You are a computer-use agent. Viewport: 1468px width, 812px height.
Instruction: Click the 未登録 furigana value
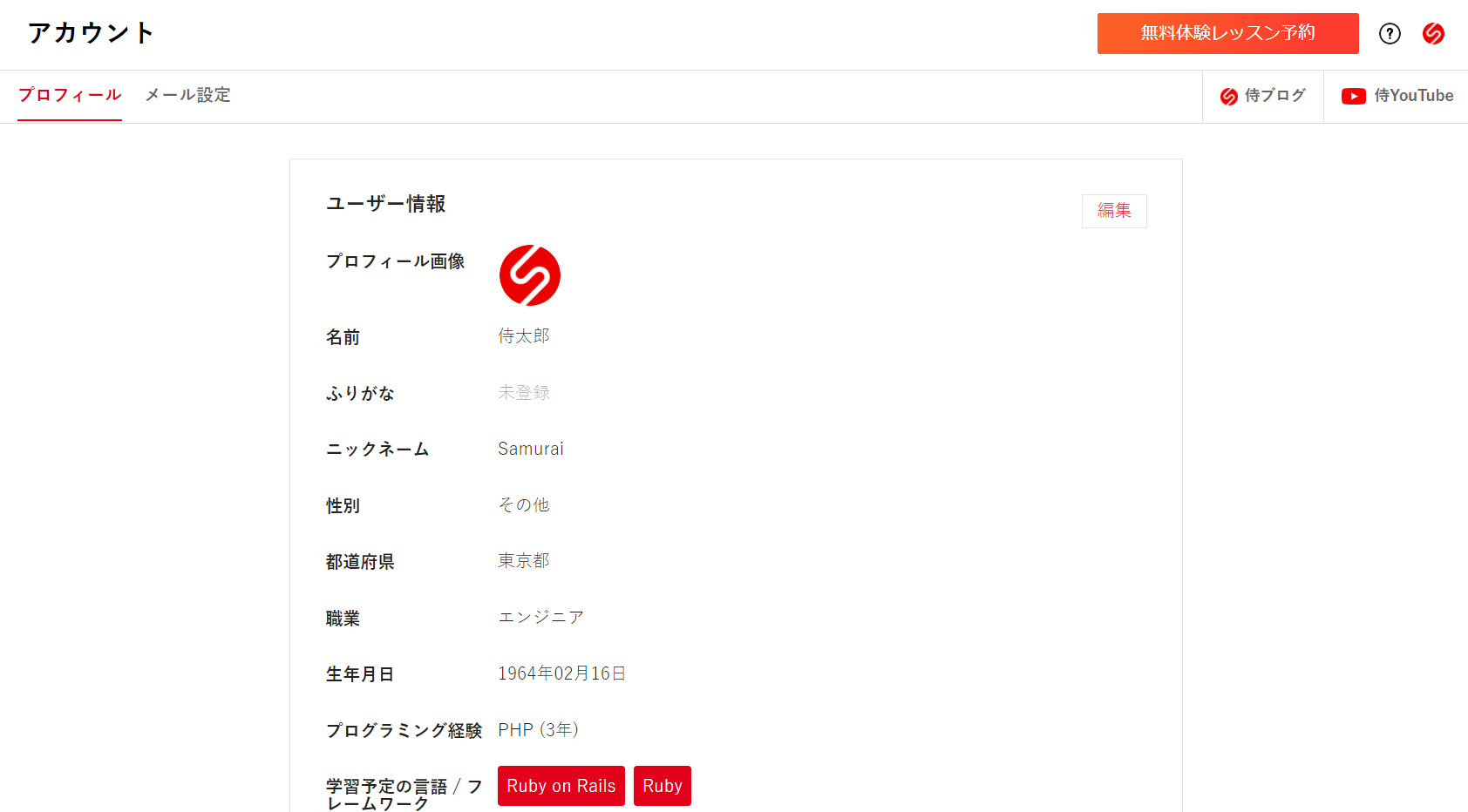[523, 393]
